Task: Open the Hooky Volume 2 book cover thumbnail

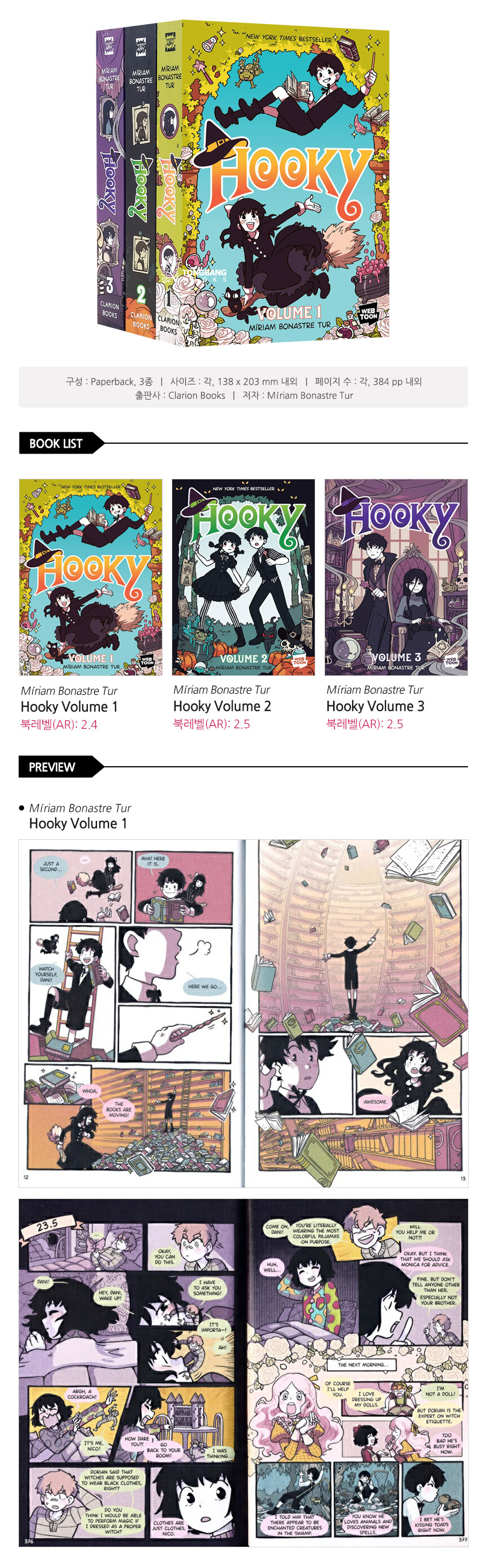Action: point(243,577)
